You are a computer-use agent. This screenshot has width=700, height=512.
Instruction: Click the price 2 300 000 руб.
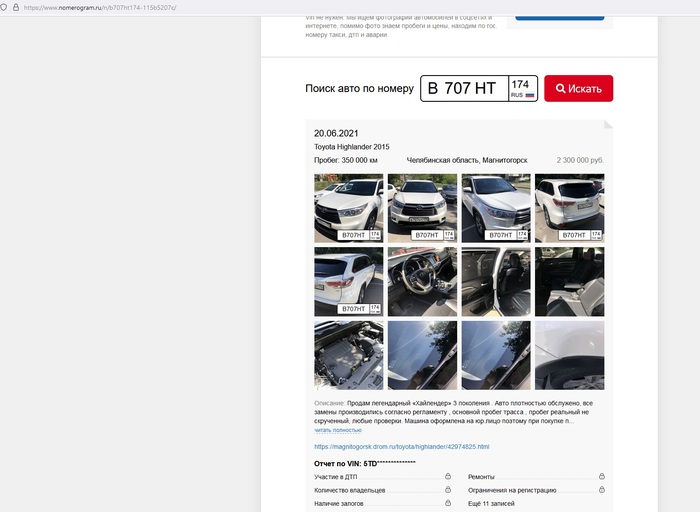click(580, 160)
